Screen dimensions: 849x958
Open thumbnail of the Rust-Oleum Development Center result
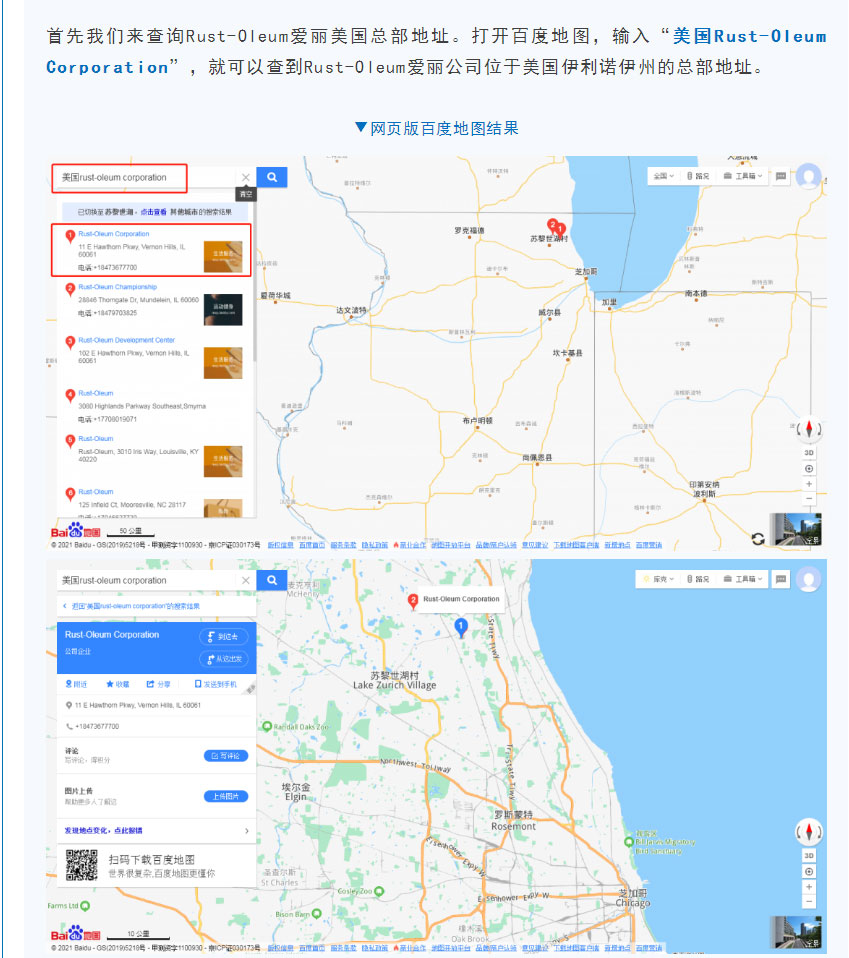[x=223, y=363]
